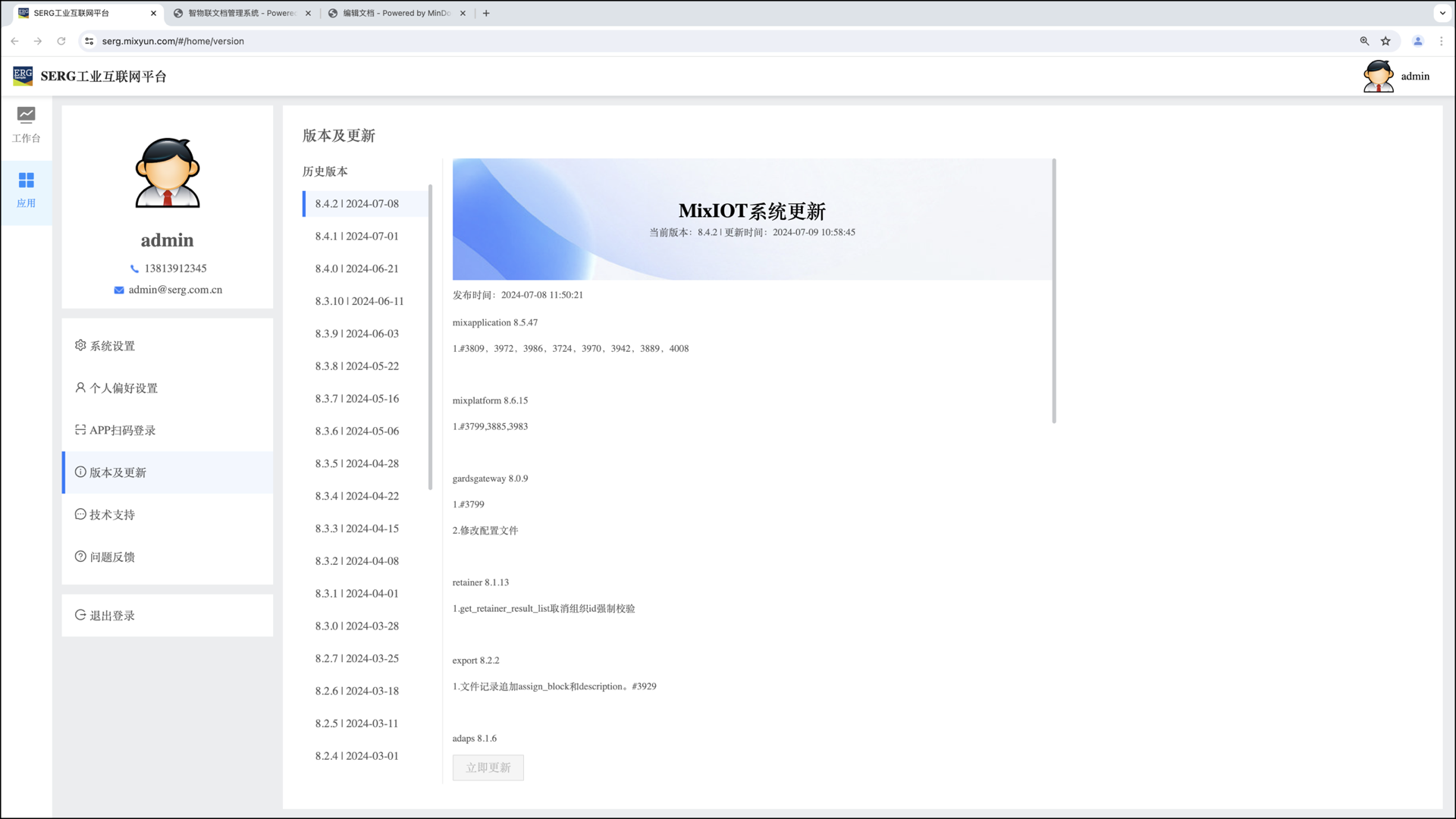Click the admin avatar in top-right header

click(1378, 76)
